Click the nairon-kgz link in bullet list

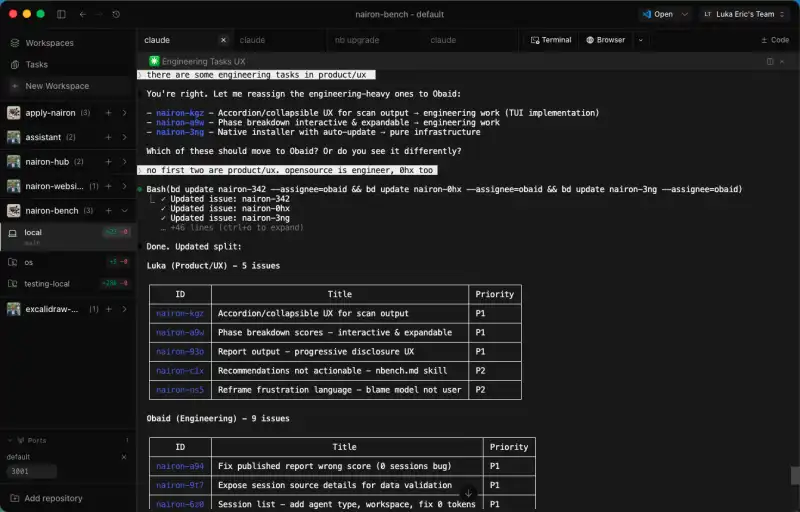point(180,113)
